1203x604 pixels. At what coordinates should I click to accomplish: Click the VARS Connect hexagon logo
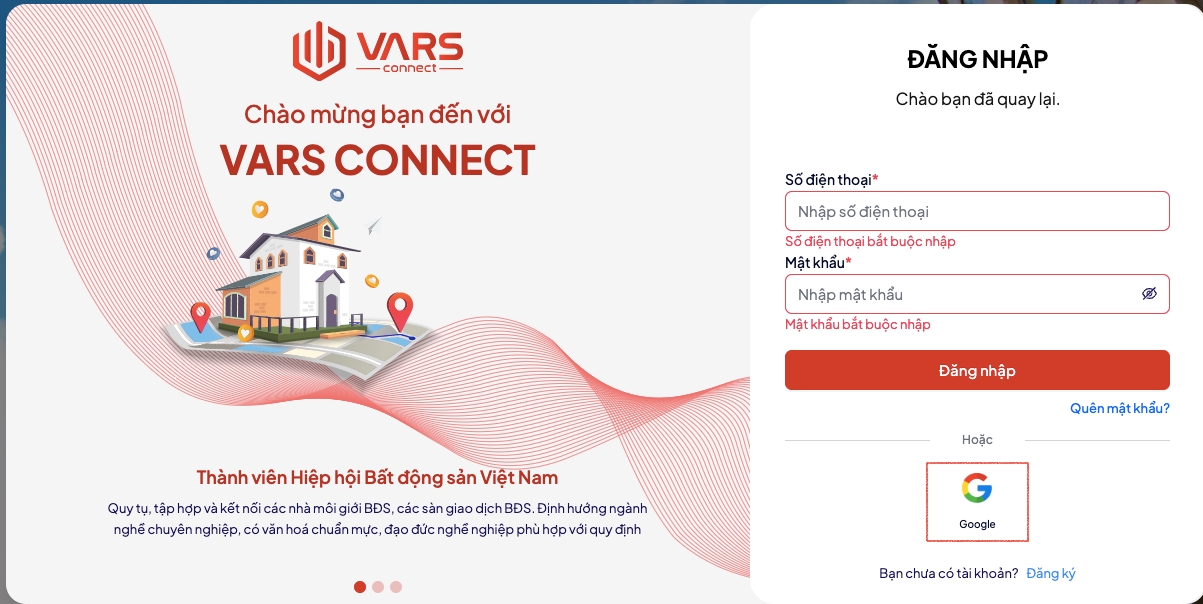[x=318, y=50]
